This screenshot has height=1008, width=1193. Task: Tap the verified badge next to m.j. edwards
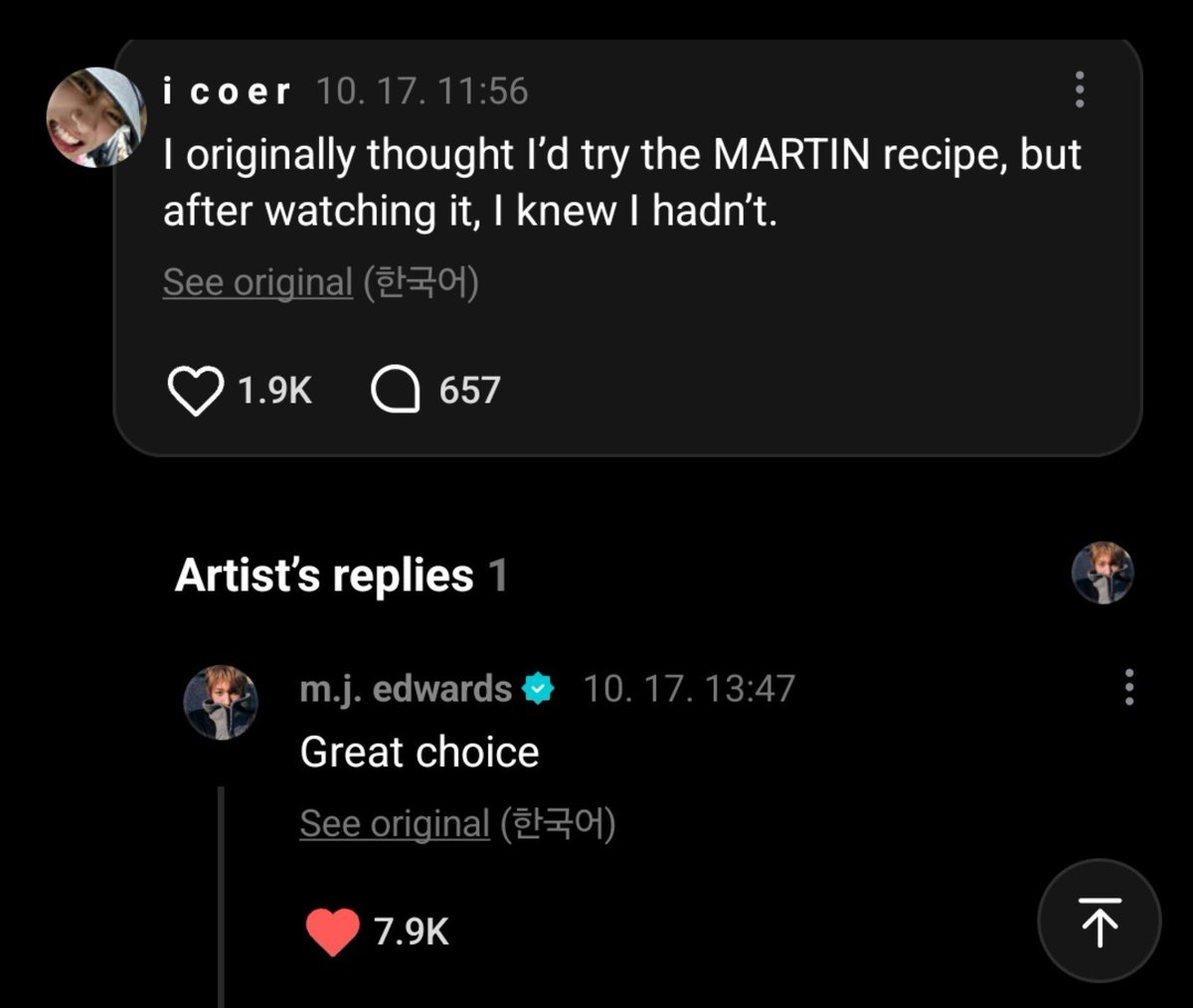tap(538, 688)
